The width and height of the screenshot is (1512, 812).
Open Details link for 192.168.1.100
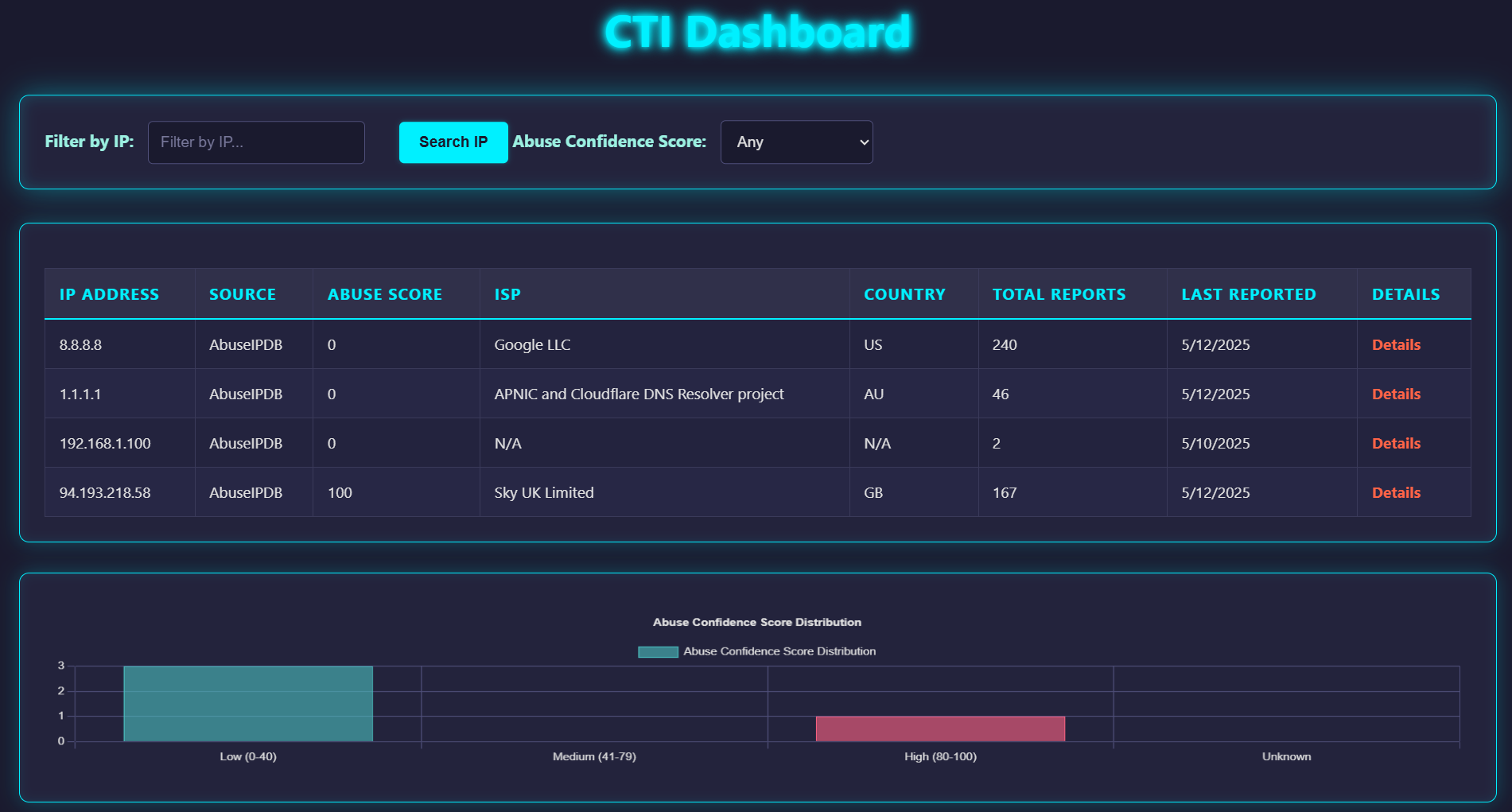click(x=1396, y=443)
